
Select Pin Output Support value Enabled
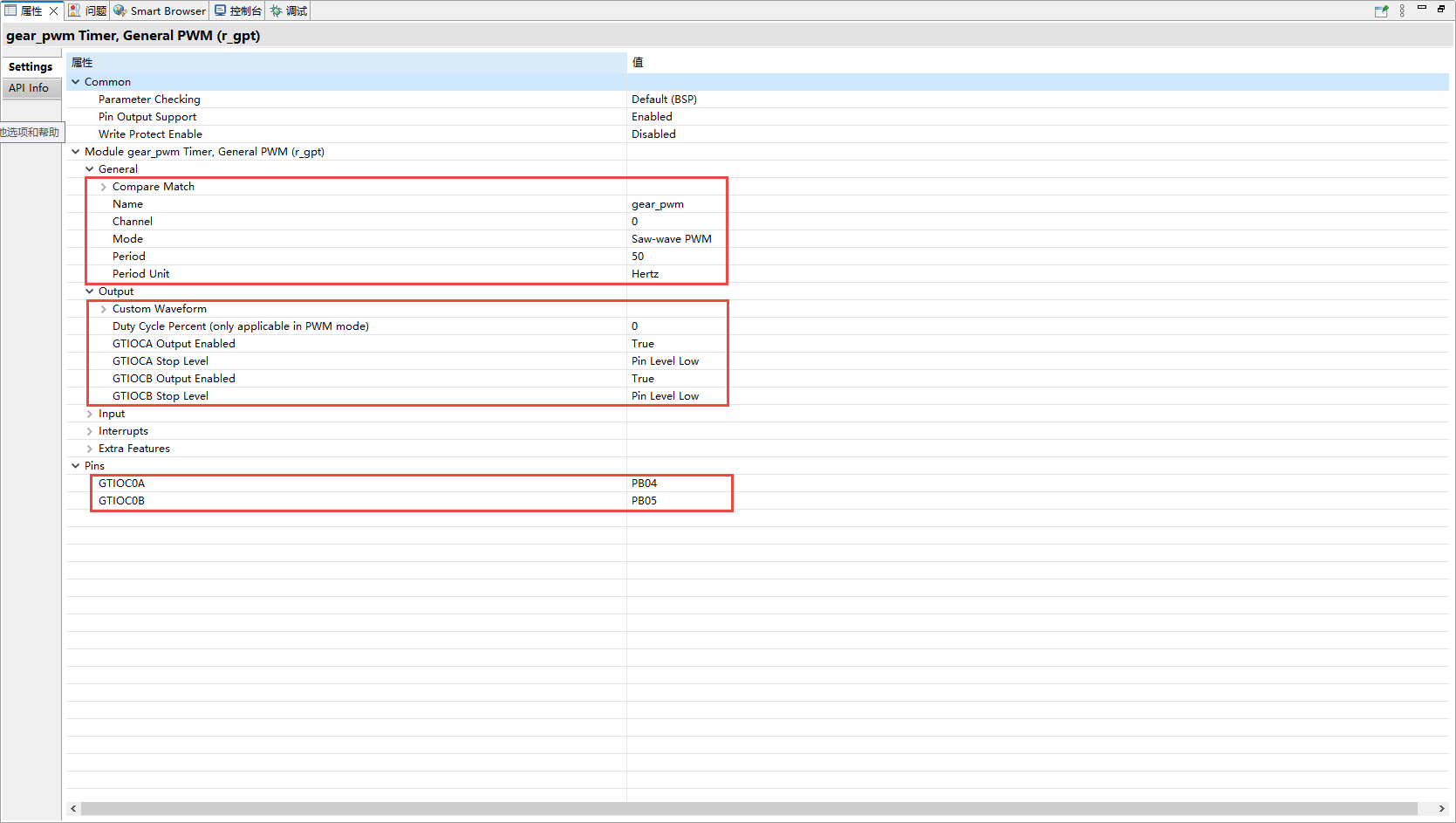(x=652, y=117)
